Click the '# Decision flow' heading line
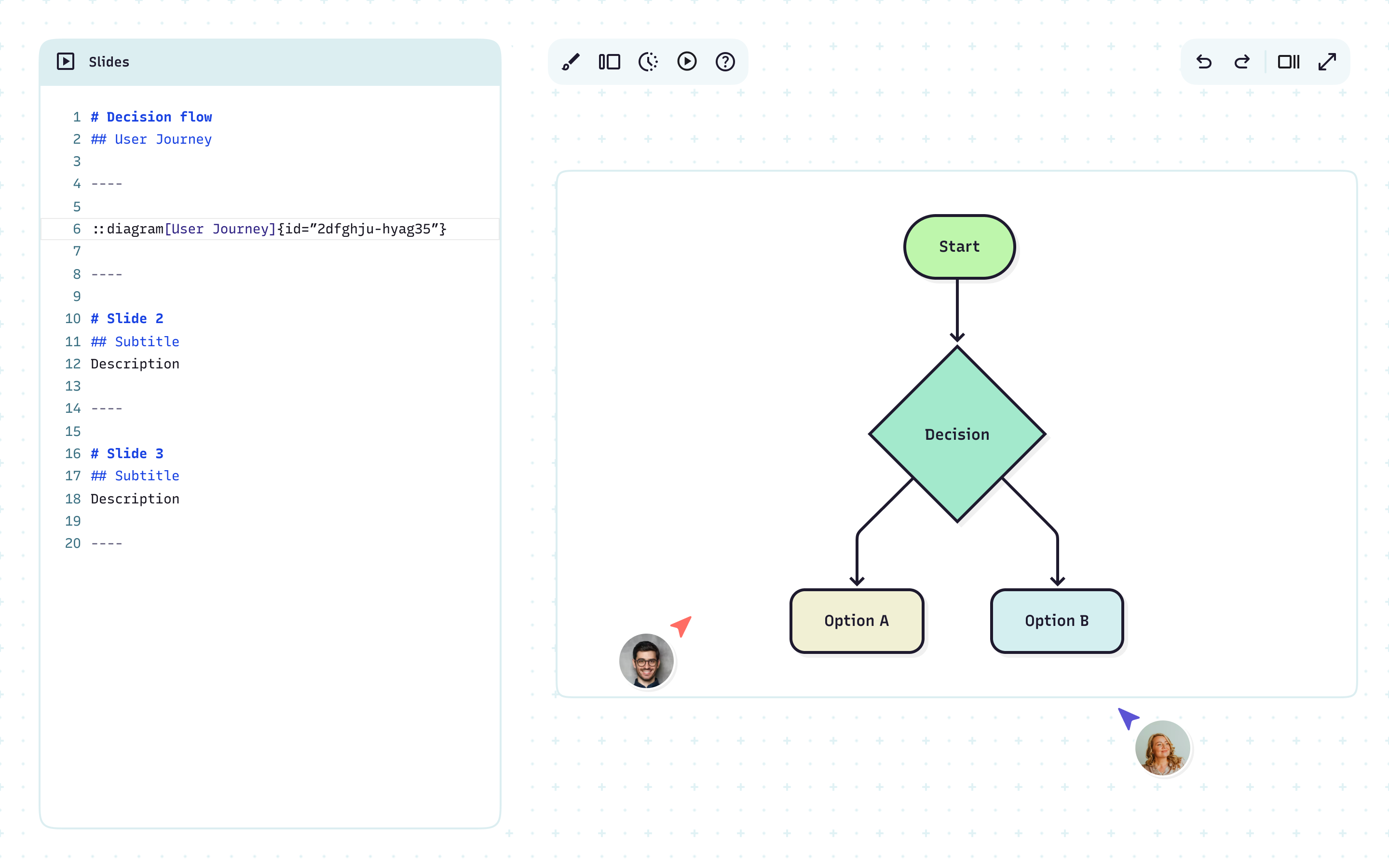This screenshot has width=1389, height=868. [x=151, y=117]
